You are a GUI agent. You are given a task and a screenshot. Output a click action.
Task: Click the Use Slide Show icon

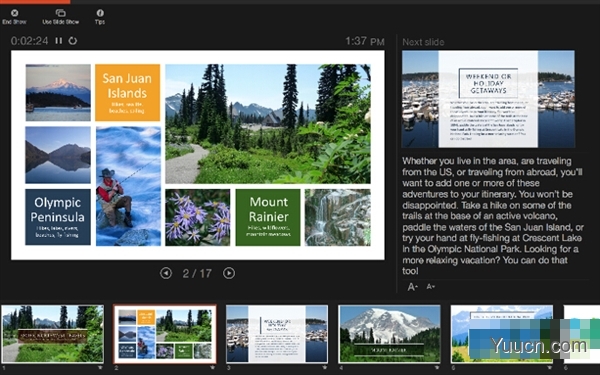click(x=60, y=13)
